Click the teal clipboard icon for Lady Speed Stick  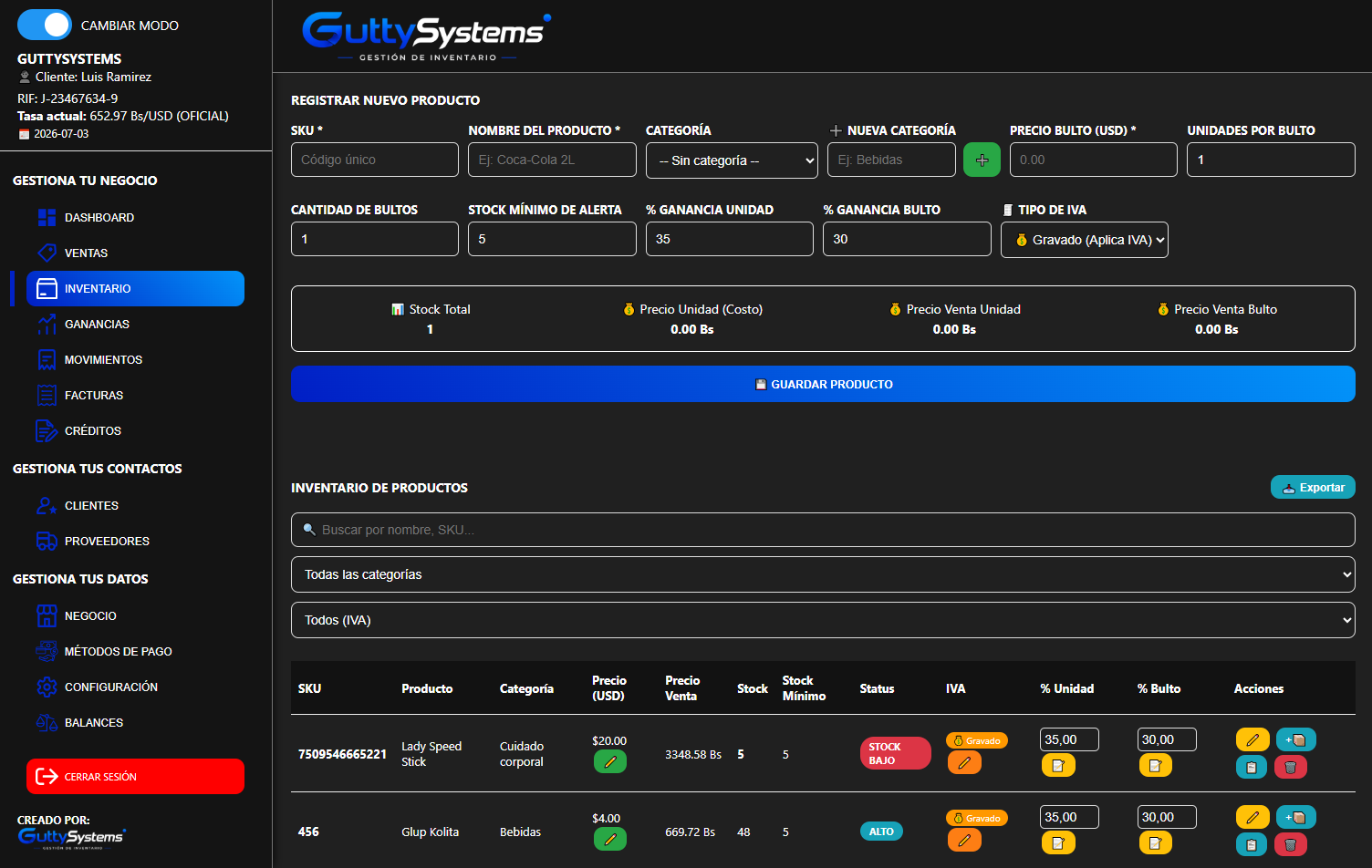click(1252, 767)
